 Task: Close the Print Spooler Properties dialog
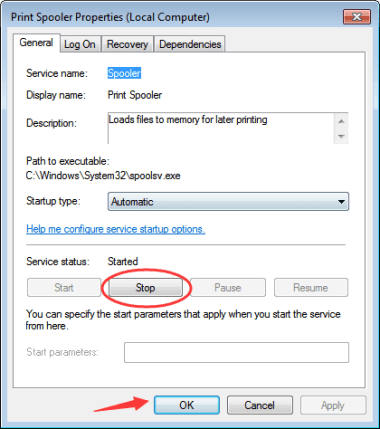pyautogui.click(x=357, y=16)
